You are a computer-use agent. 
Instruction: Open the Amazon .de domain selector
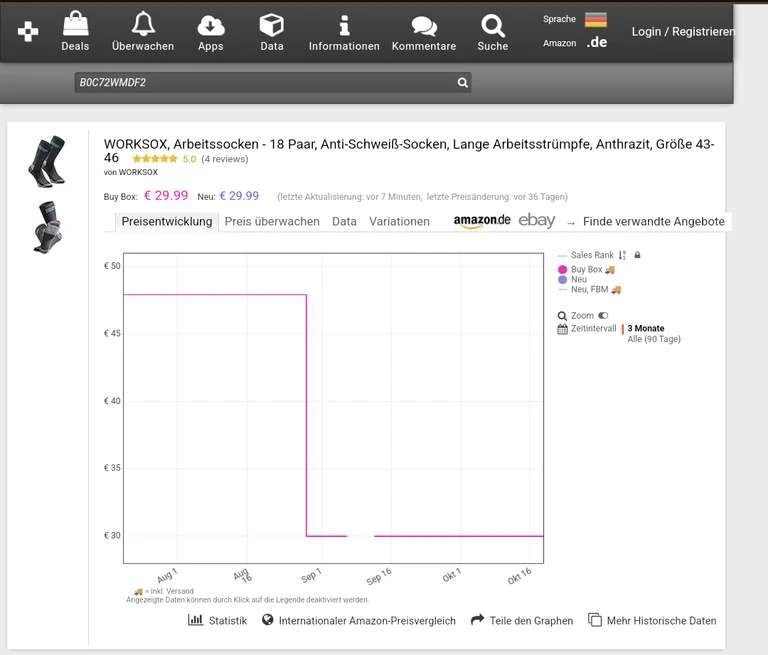point(597,42)
